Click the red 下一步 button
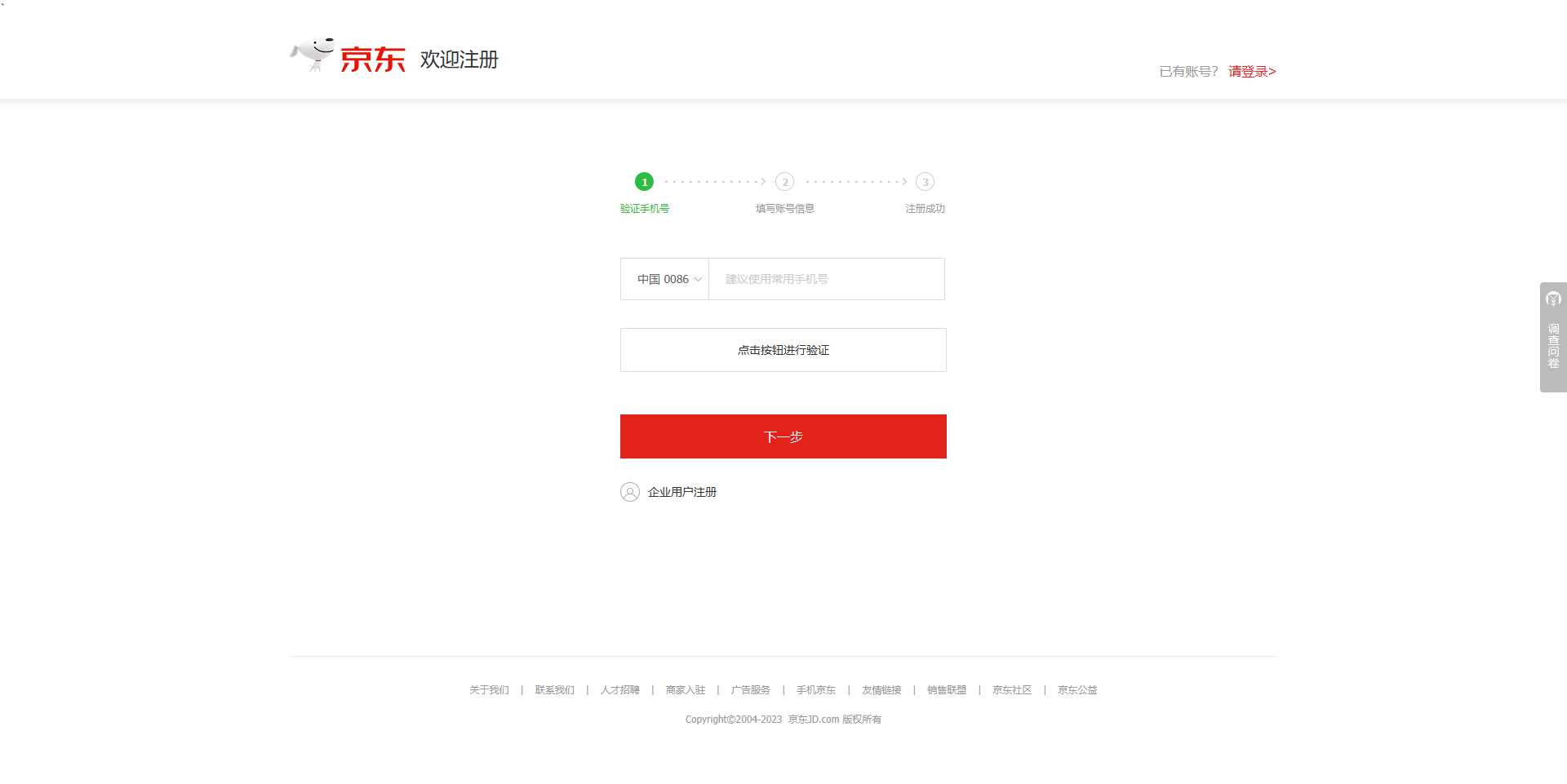1567x784 pixels. [783, 436]
